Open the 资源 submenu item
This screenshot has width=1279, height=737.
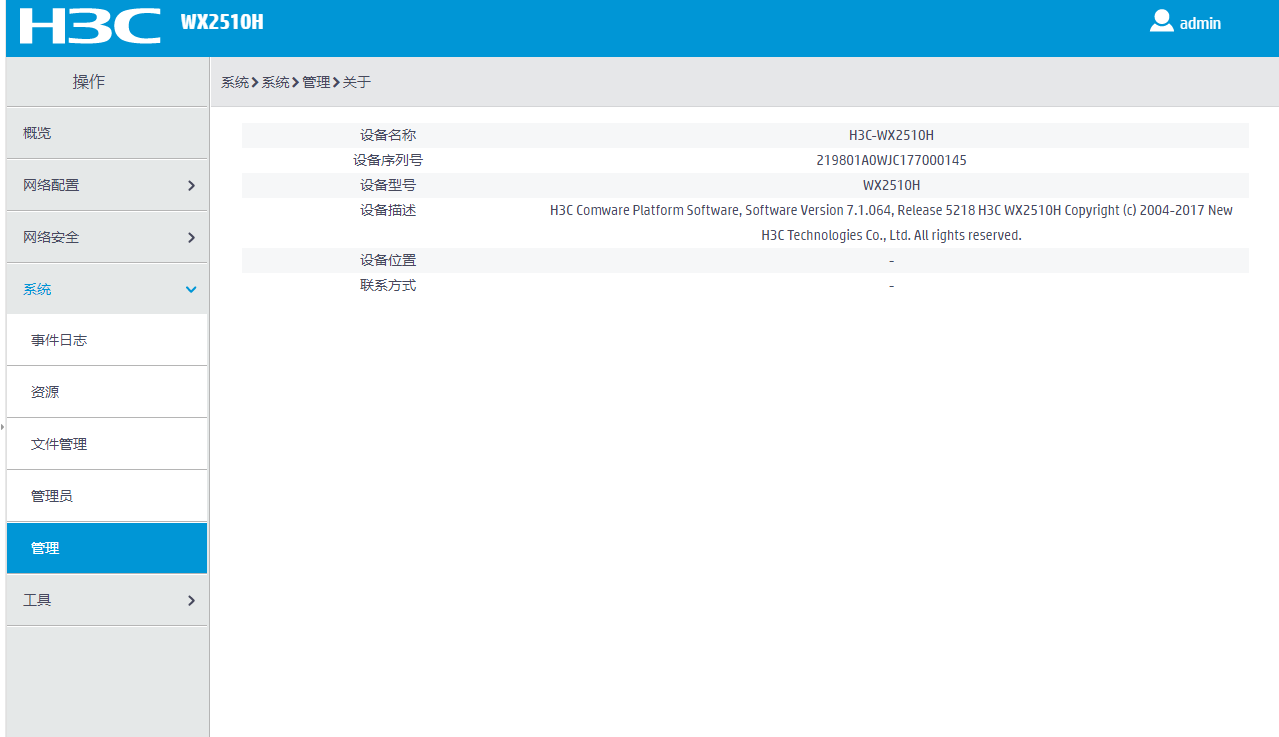pos(107,392)
